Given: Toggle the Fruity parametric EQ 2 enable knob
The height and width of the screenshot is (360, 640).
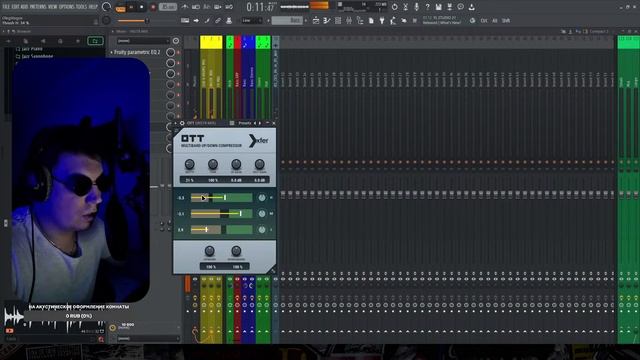Looking at the screenshot, I should [171, 52].
